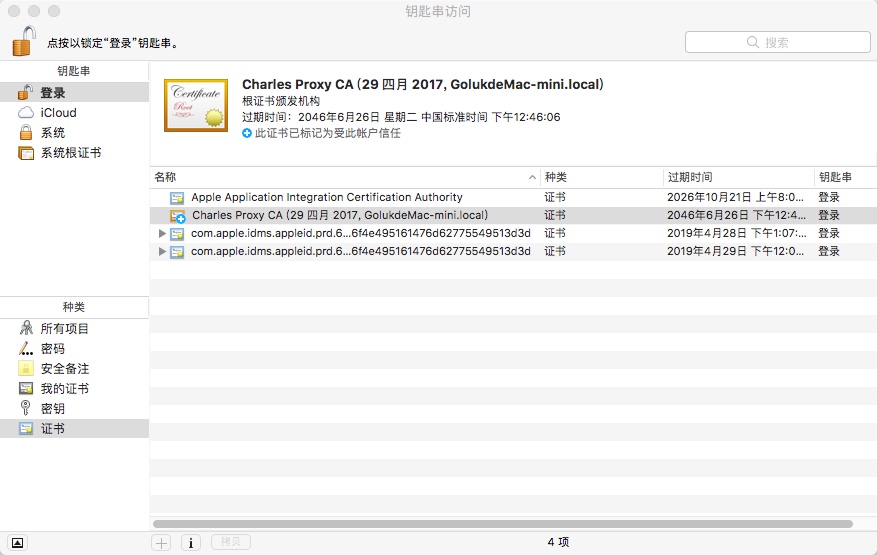
Task: Select the 系统 keychain
Action: (x=74, y=133)
